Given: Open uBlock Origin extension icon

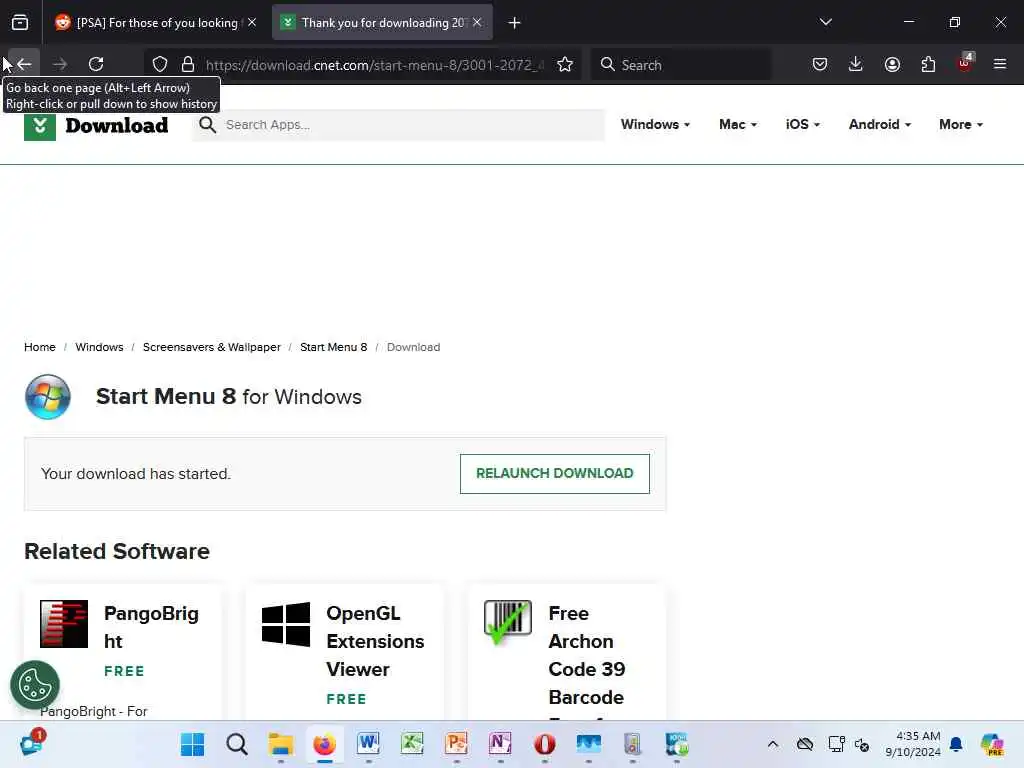Looking at the screenshot, I should [965, 64].
